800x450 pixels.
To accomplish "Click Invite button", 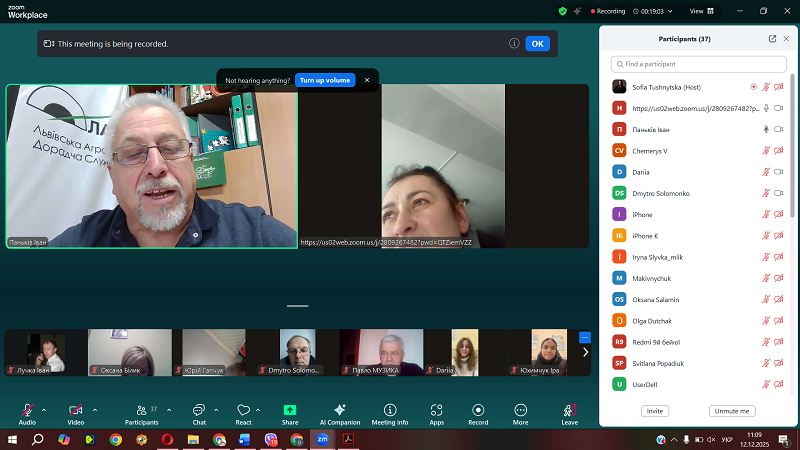I will (655, 411).
